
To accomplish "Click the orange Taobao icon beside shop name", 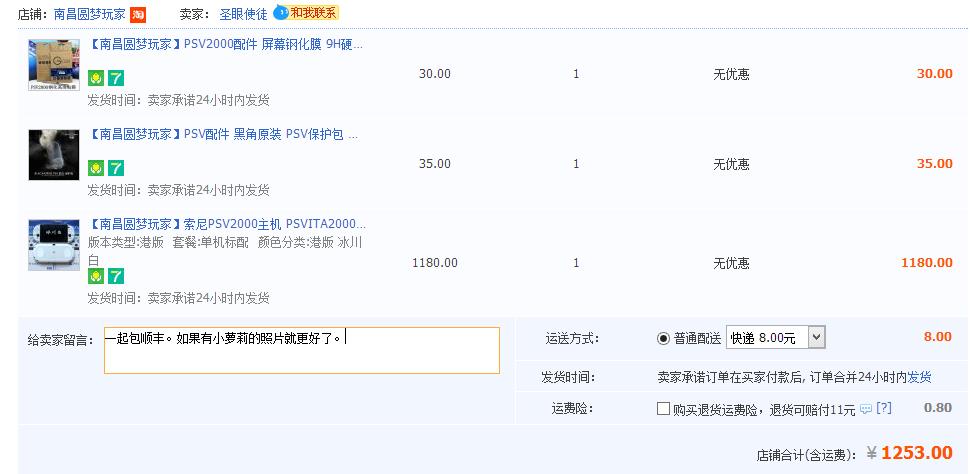I will [138, 14].
